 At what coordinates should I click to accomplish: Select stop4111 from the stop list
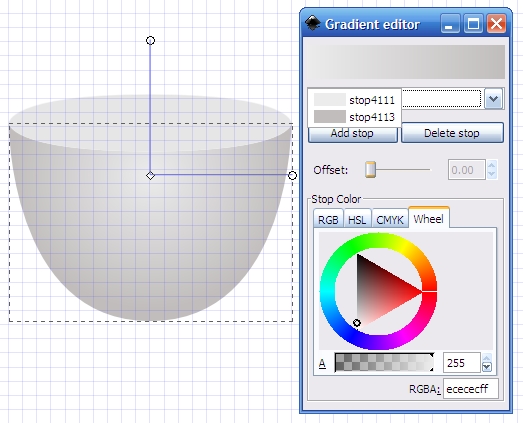click(354, 100)
